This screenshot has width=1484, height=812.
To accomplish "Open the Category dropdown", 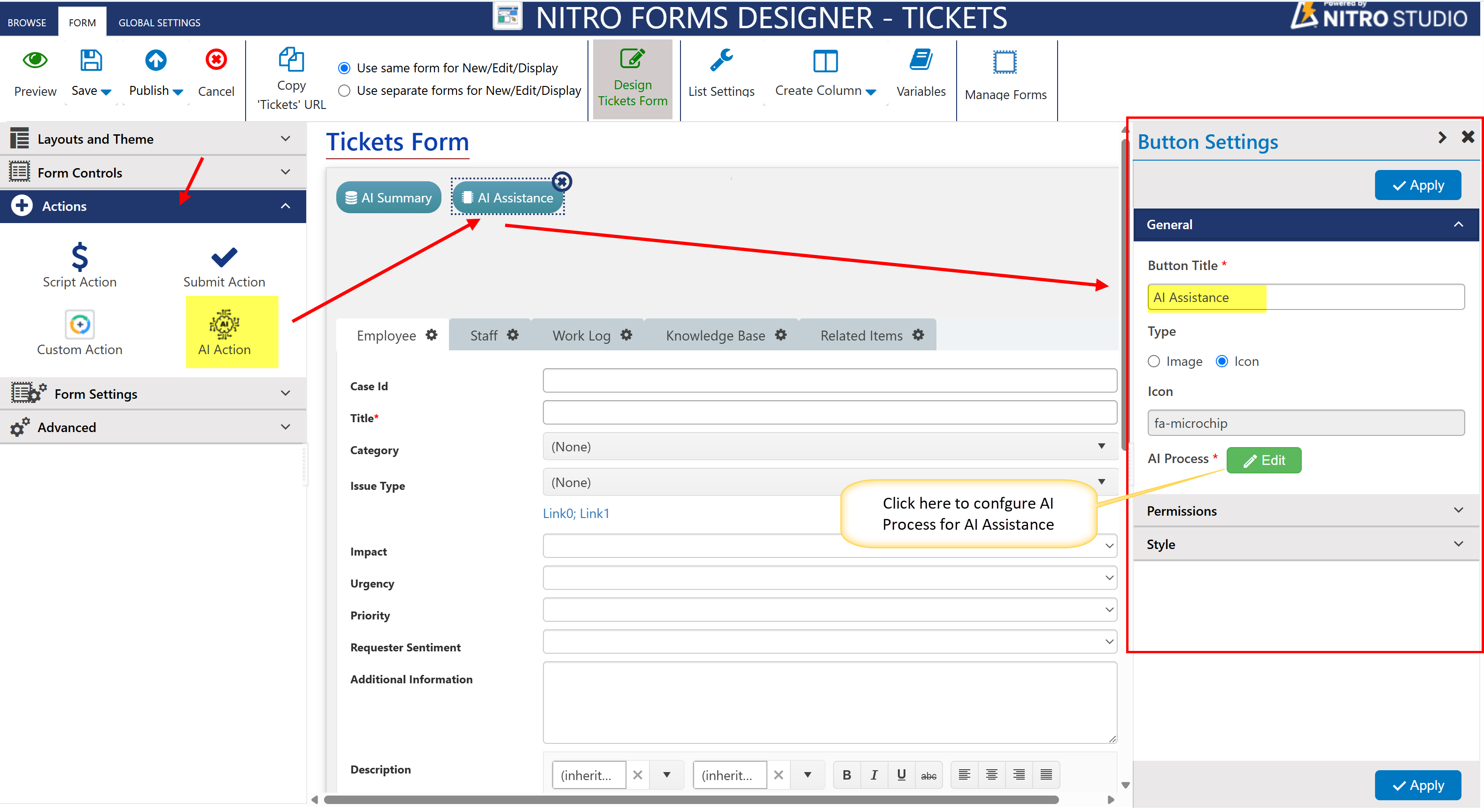I will 829,447.
